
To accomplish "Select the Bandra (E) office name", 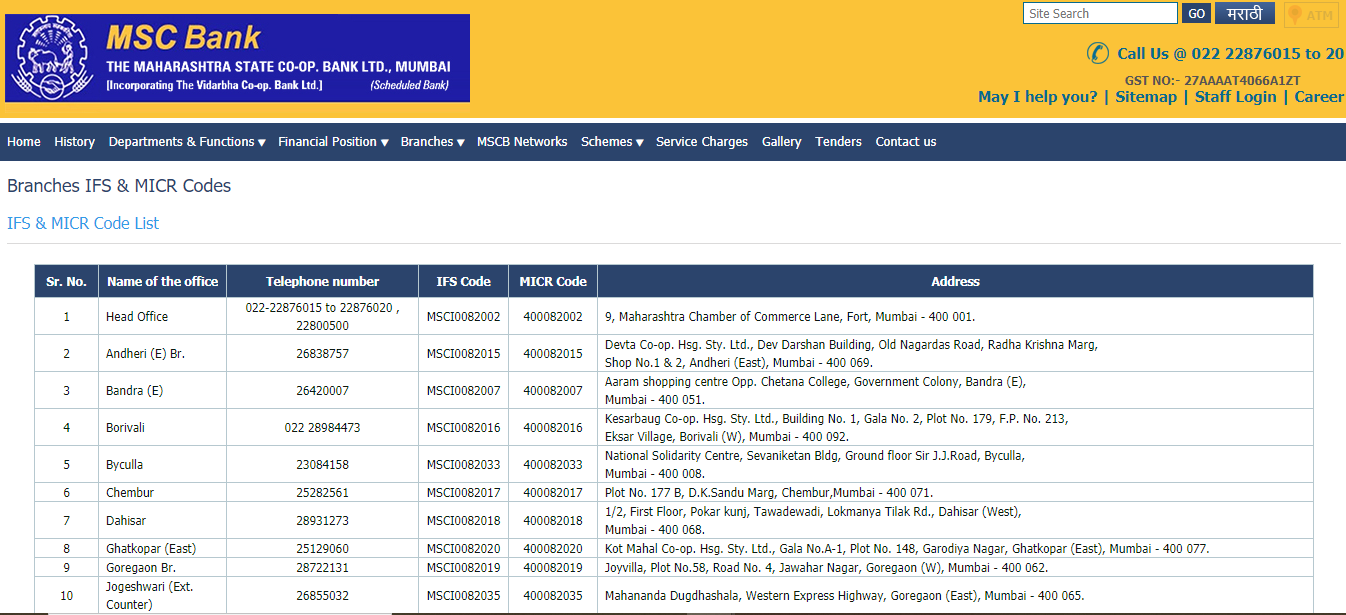I will coord(135,391).
